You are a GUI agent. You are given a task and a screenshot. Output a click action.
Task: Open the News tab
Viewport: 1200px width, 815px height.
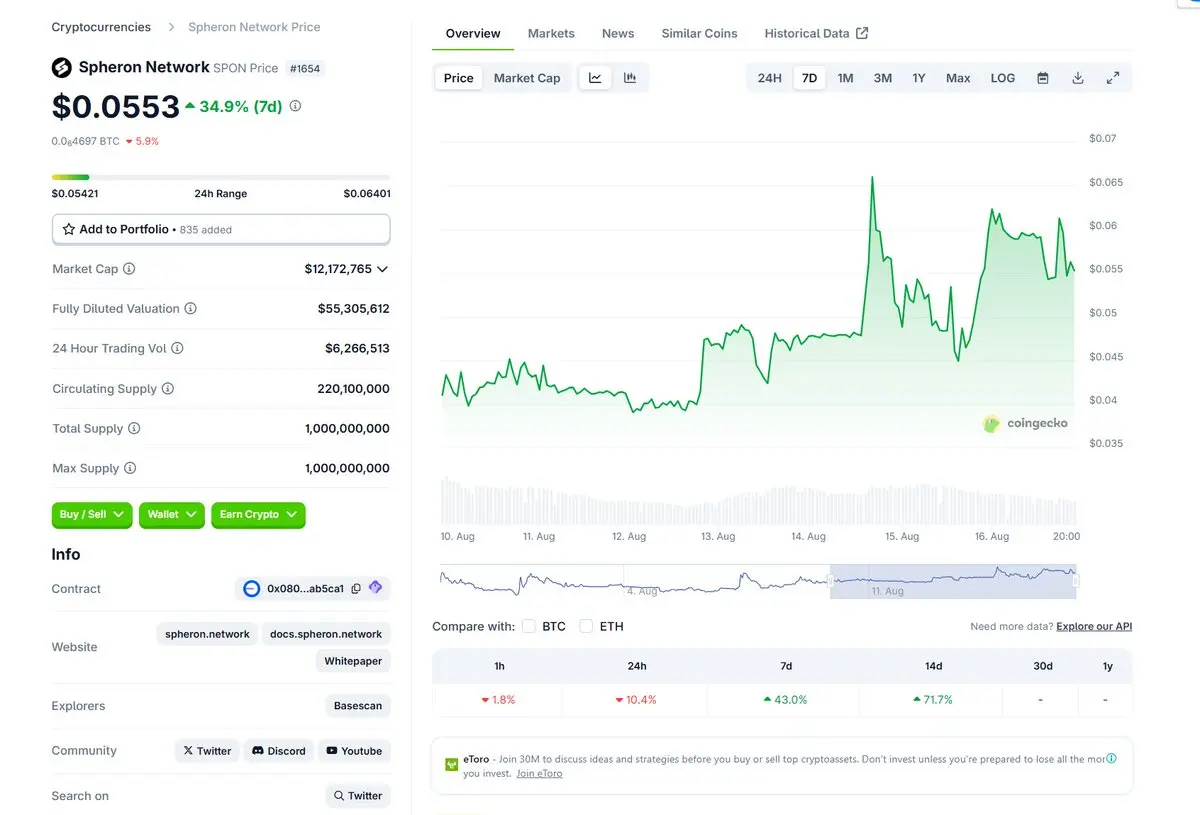coord(618,33)
